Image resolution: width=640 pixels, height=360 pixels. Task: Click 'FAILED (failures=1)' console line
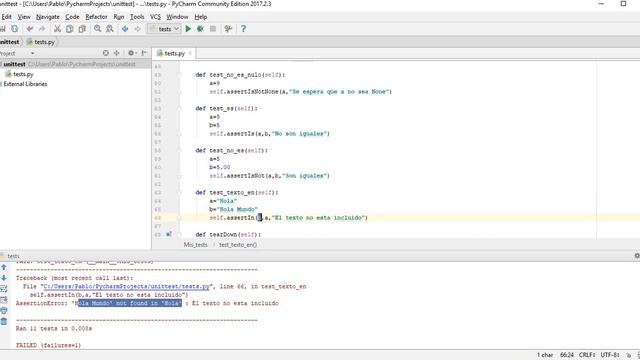click(x=49, y=345)
